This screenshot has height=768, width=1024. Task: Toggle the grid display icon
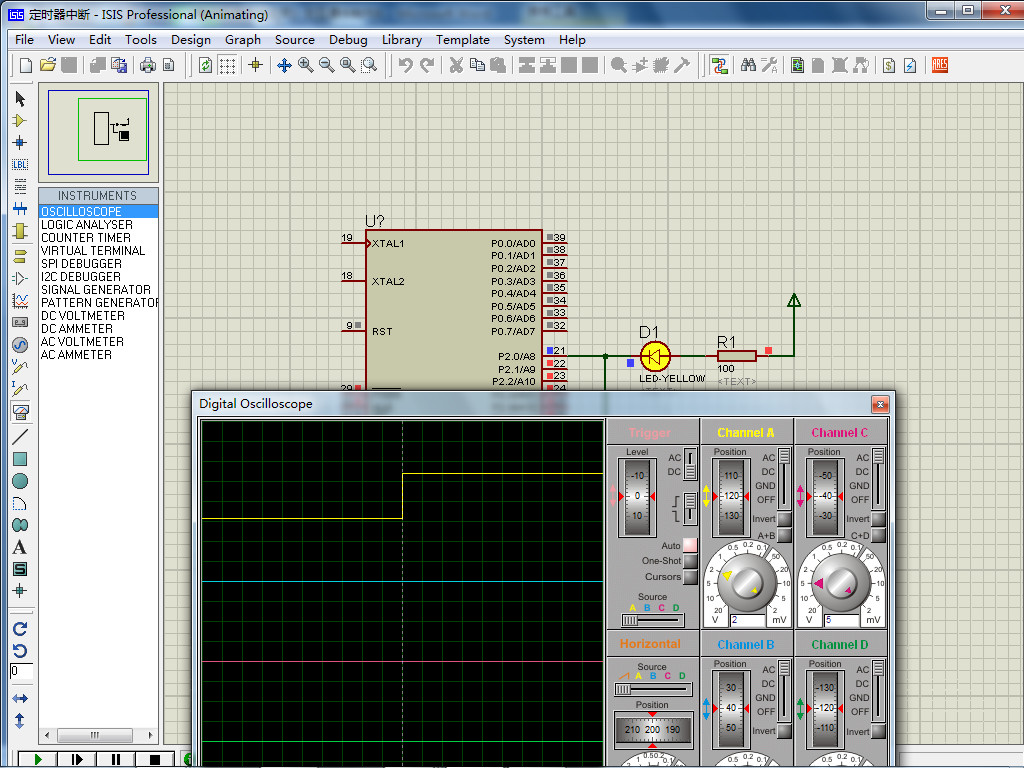point(227,65)
